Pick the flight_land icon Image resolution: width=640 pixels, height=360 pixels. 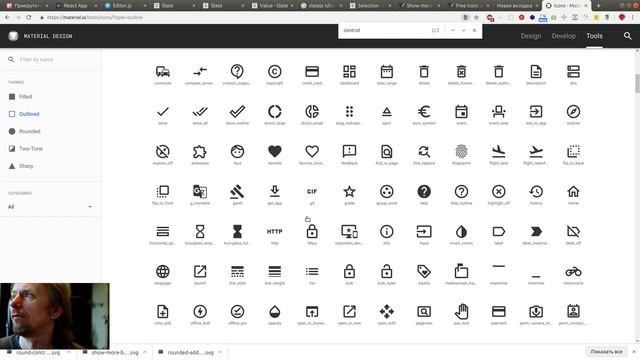tap(499, 151)
